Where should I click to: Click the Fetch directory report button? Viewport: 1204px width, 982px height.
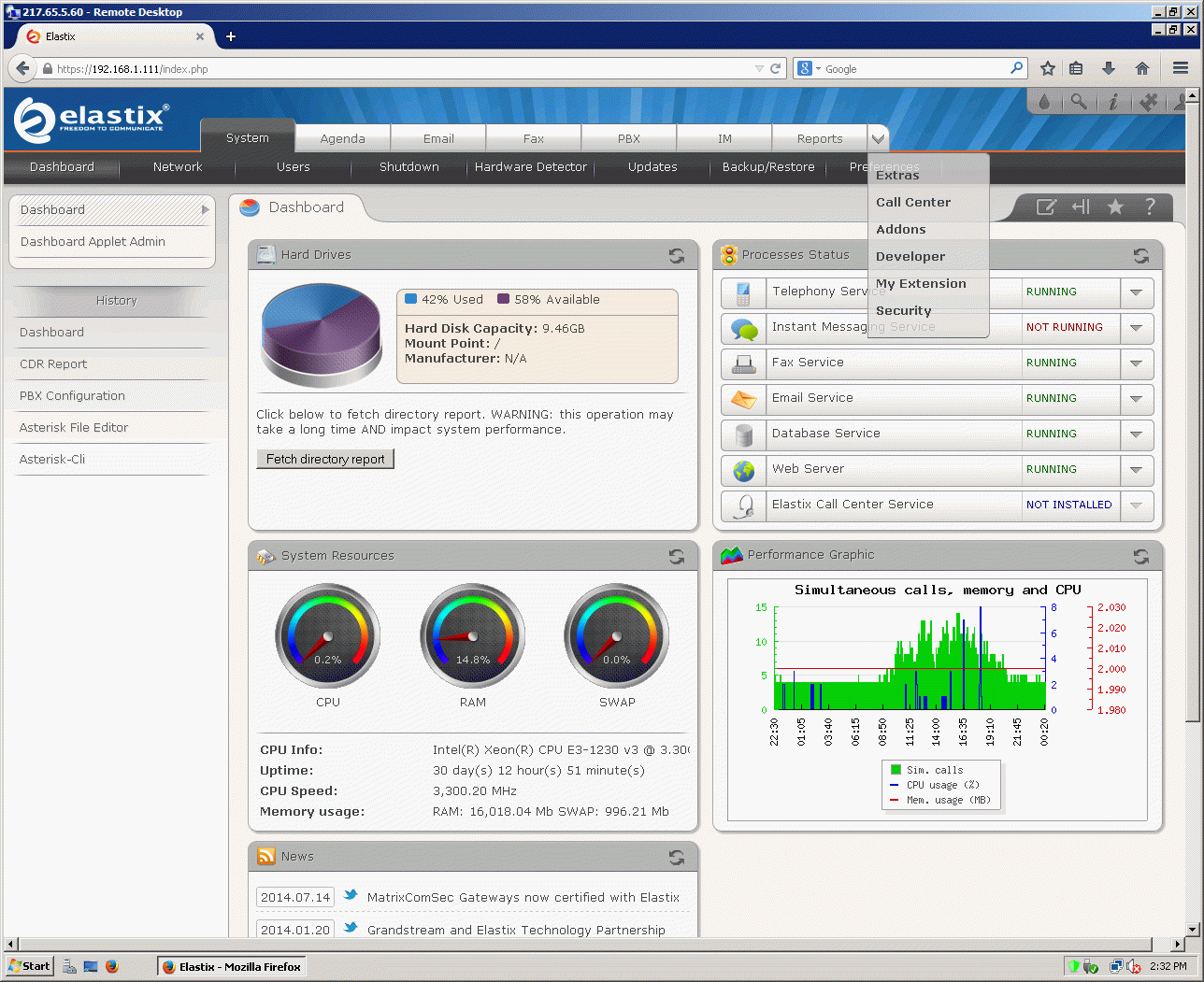click(325, 459)
